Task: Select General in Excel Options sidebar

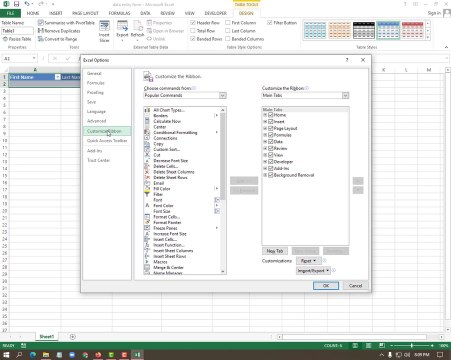Action: coord(94,73)
